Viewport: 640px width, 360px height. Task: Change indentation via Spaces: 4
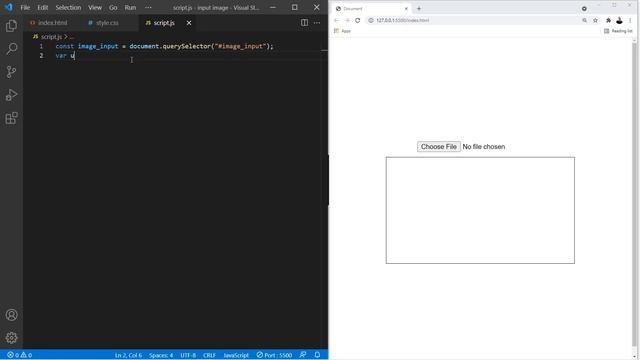click(161, 355)
